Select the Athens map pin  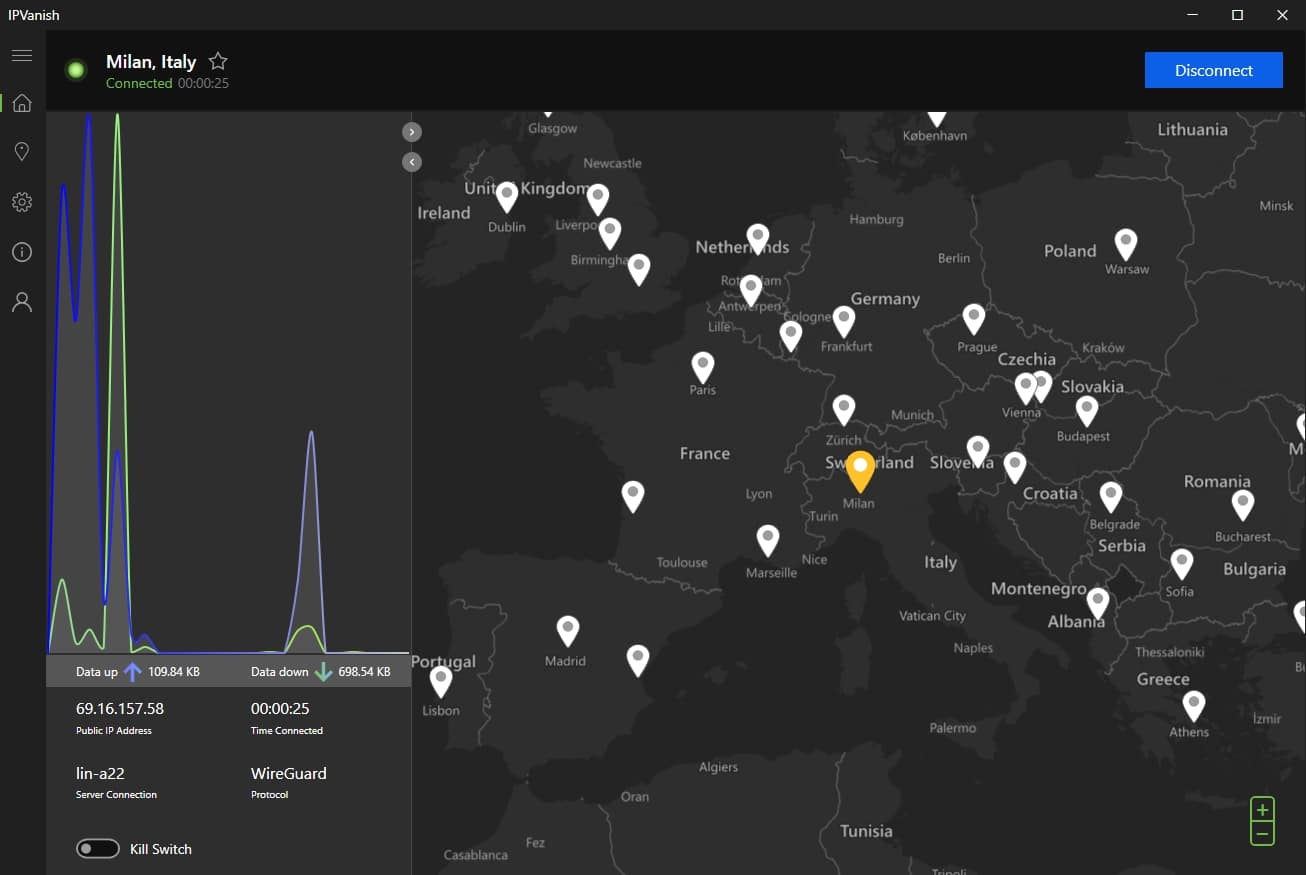1194,706
